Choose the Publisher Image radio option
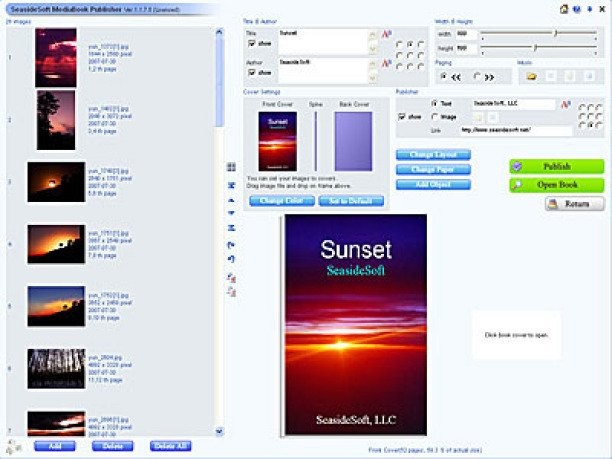The image size is (612, 459). point(434,117)
